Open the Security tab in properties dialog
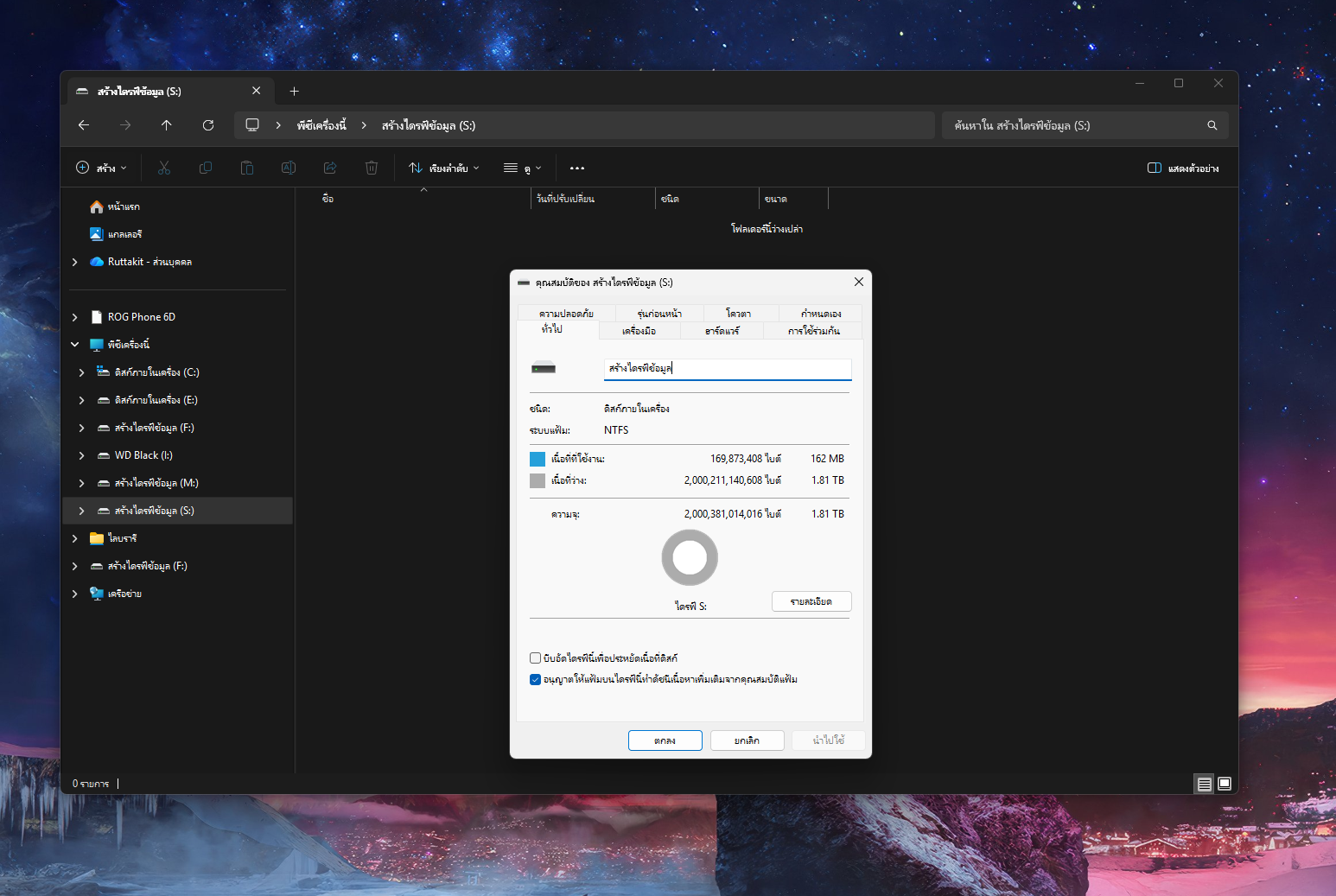Image resolution: width=1336 pixels, height=896 pixels. [567, 314]
